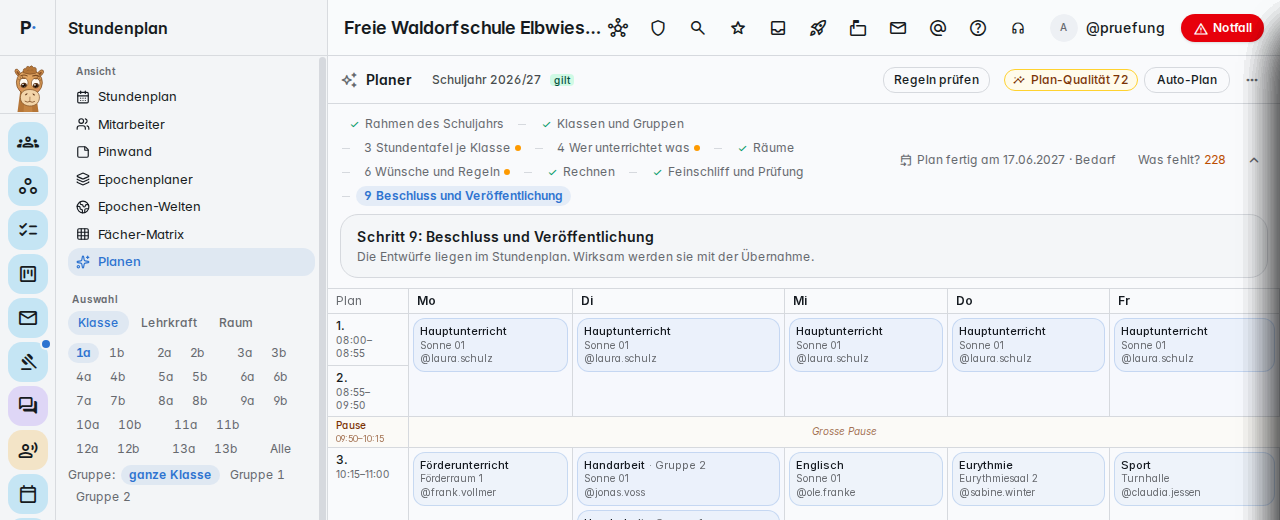
Task: Open Fächer-Matrix view
Action: [191, 234]
